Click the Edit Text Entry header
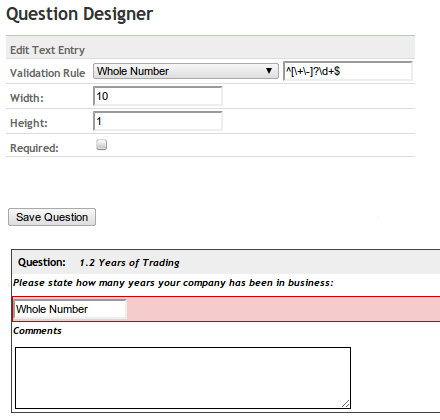Screen dimensions: 440x420 point(48,50)
